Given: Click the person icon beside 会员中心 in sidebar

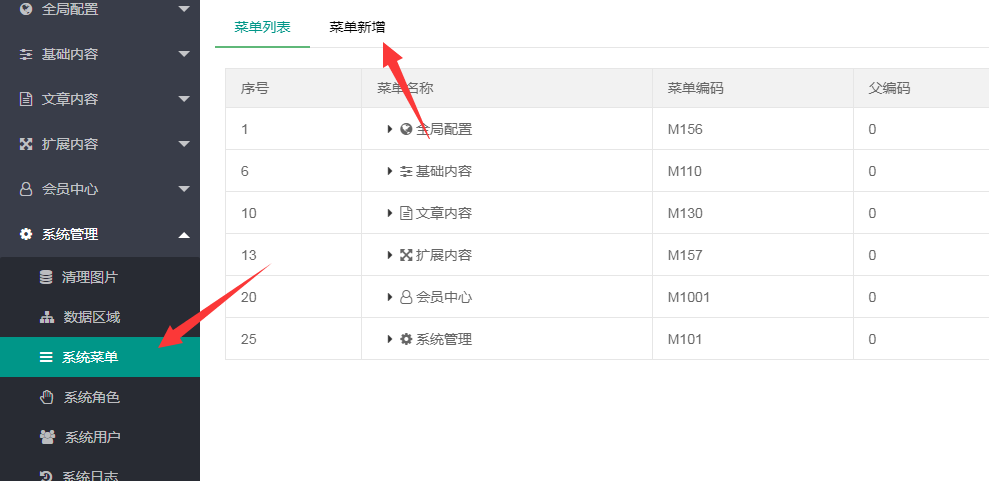Looking at the screenshot, I should pos(26,189).
